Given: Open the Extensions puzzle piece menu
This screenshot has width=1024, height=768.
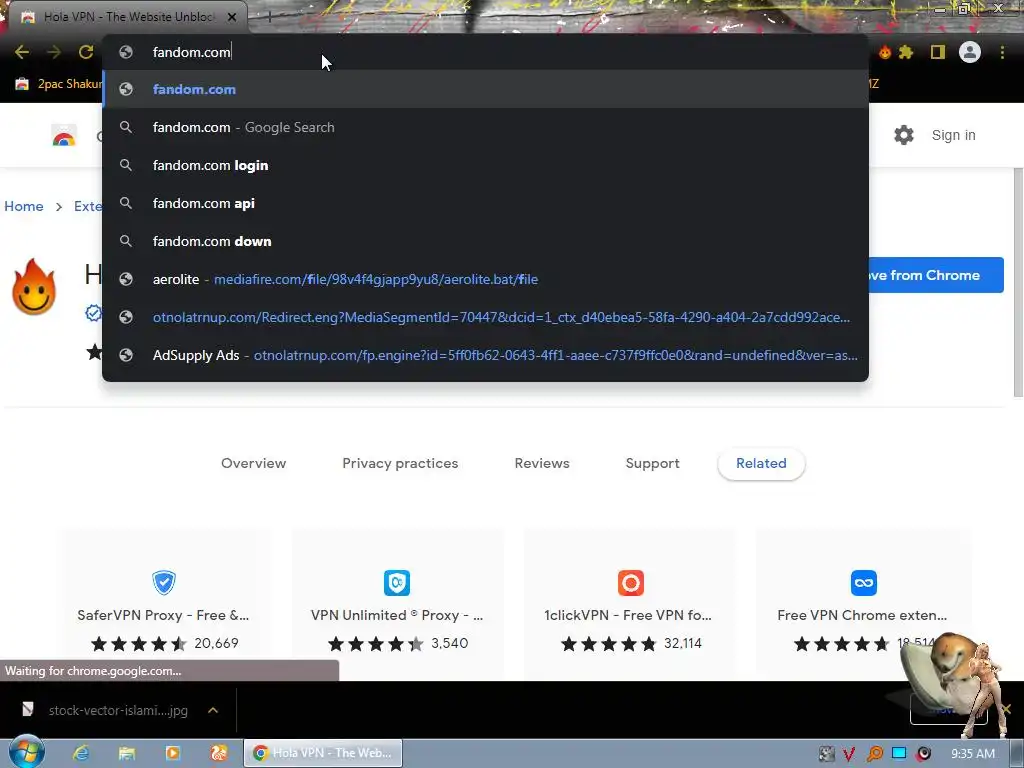Looking at the screenshot, I should (906, 52).
